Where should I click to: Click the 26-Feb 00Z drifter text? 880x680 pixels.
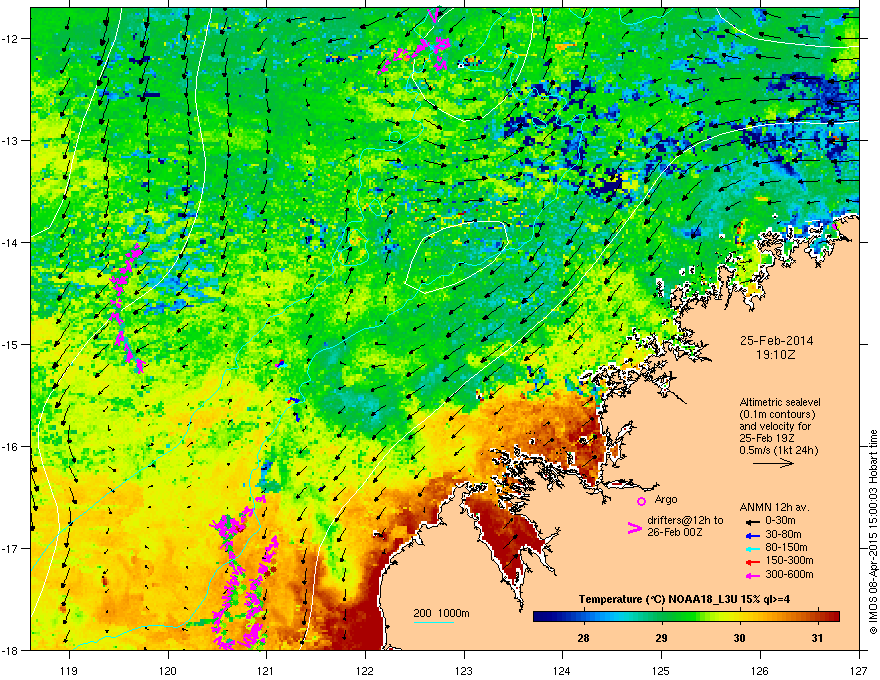tap(673, 532)
